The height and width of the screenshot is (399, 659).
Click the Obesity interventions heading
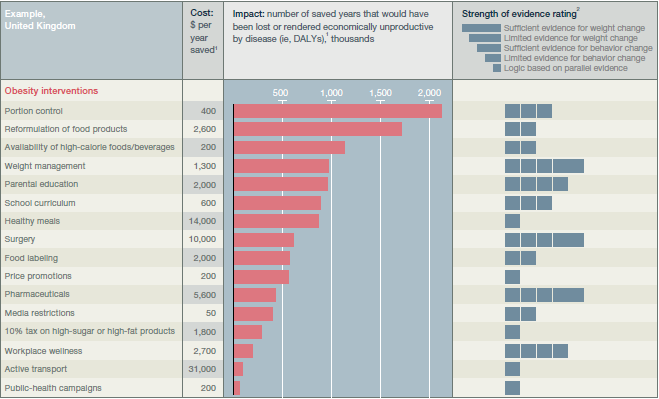click(x=51, y=91)
